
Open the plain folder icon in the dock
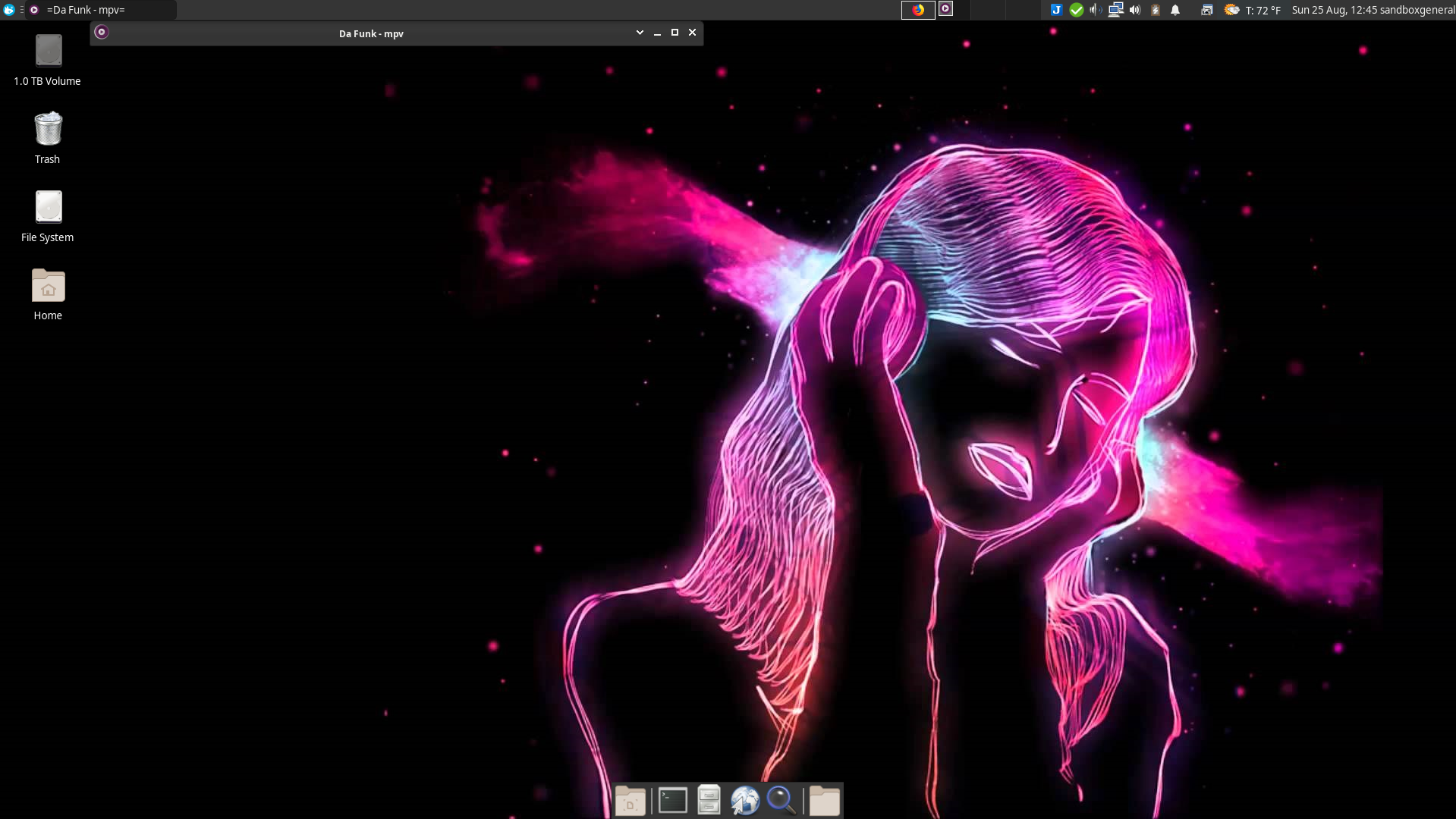(x=824, y=801)
